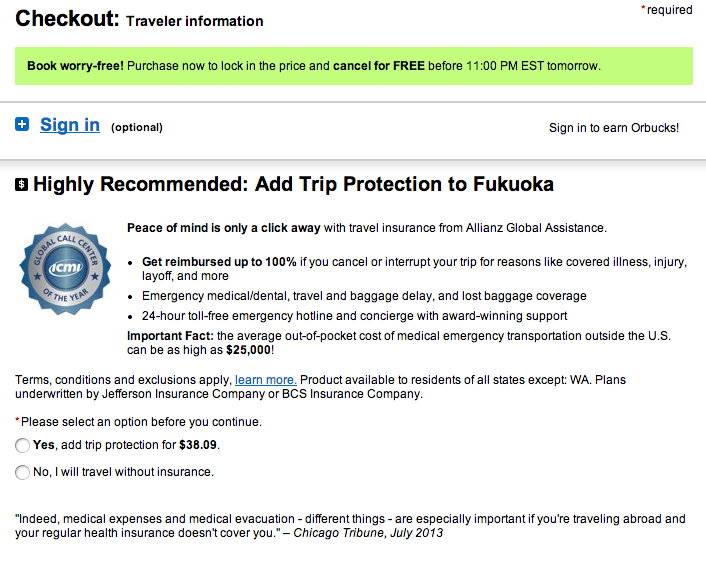This screenshot has width=706, height=574.
Task: Click the Chicago Tribune quote text
Action: 350,526
